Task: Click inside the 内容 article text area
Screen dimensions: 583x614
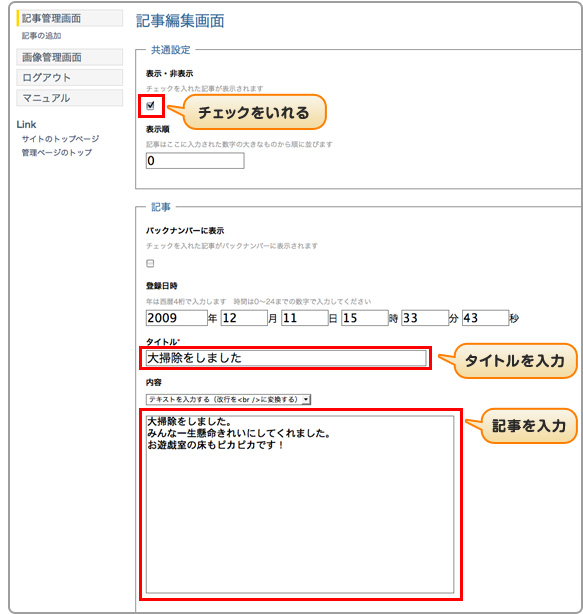Action: 300,505
